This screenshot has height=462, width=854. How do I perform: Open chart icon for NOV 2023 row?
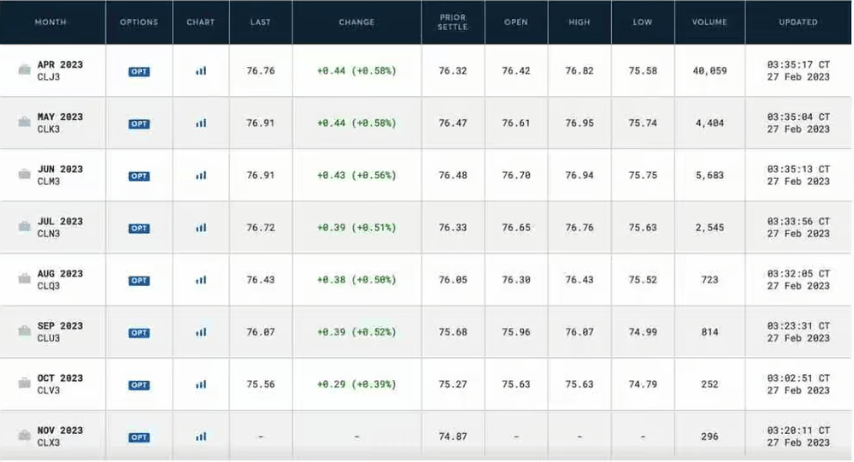pos(201,436)
